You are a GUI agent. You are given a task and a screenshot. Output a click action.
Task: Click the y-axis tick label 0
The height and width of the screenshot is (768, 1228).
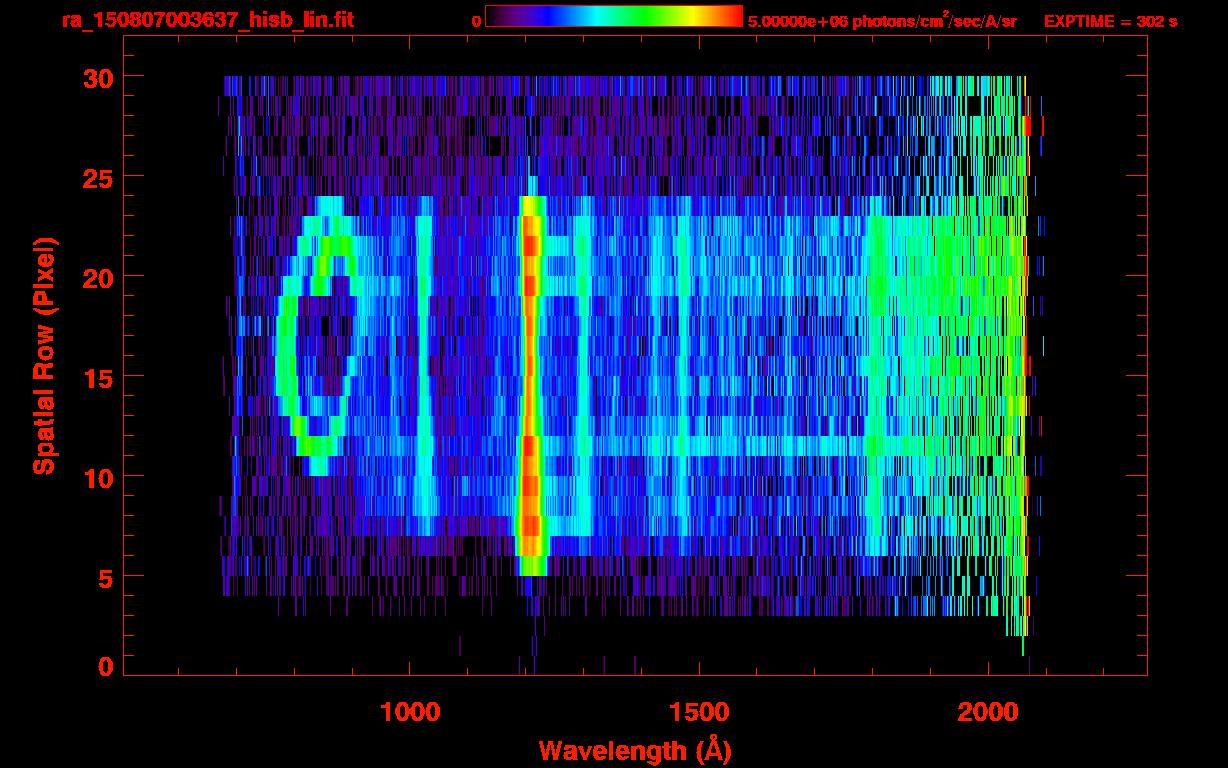(x=104, y=666)
